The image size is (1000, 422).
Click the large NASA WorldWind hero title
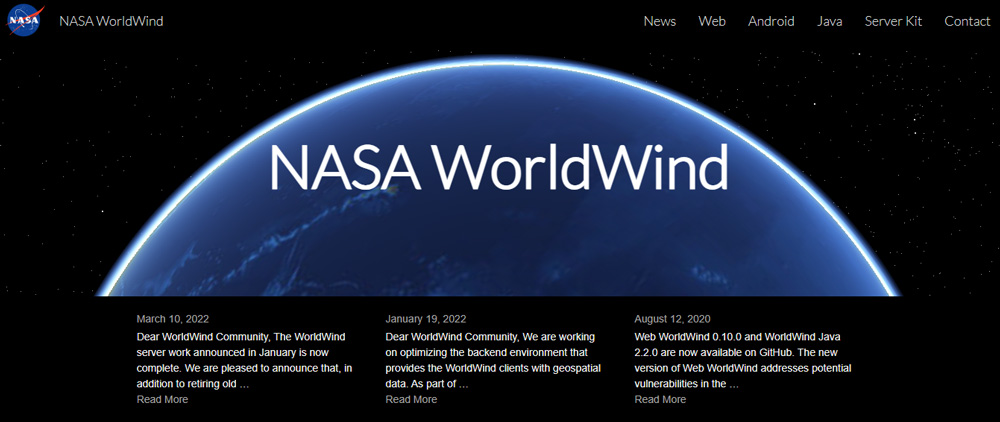click(x=498, y=167)
